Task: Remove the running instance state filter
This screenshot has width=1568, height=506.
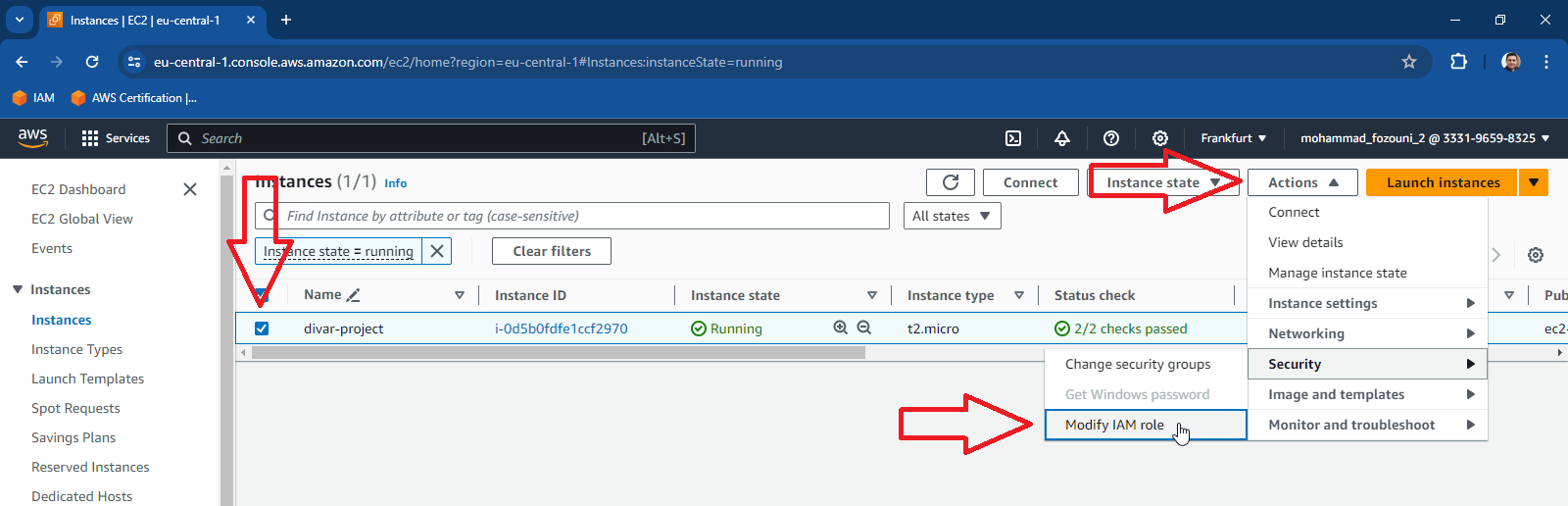Action: tap(437, 251)
